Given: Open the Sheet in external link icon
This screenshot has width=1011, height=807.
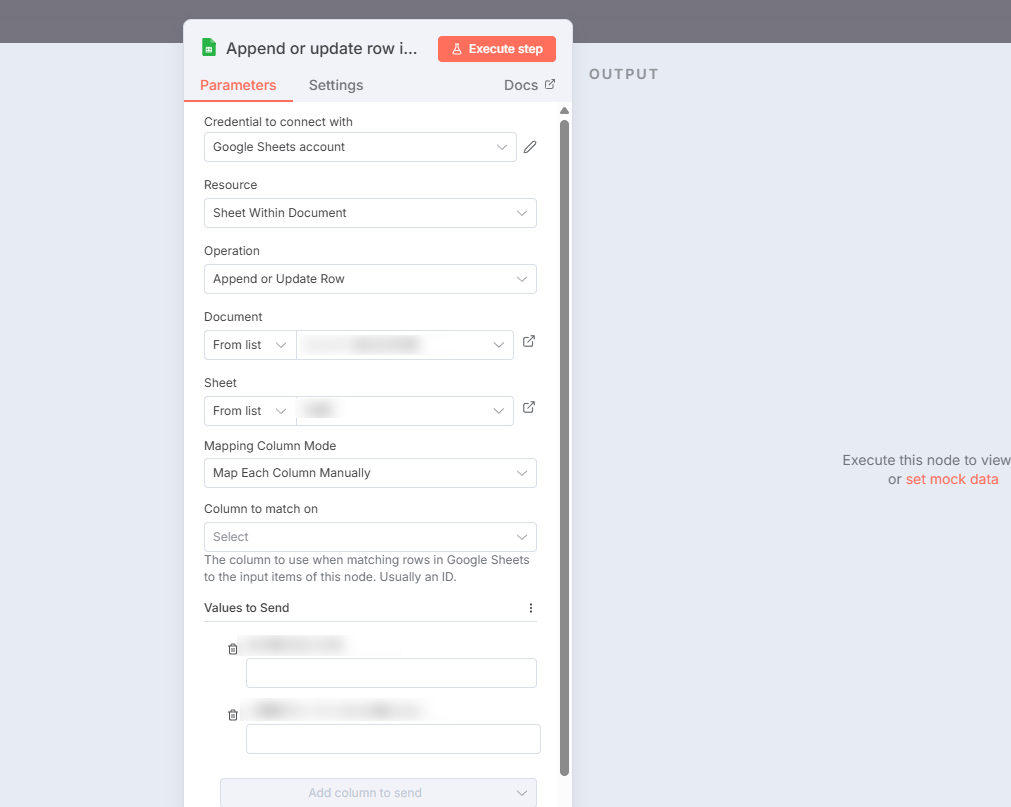Looking at the screenshot, I should pyautogui.click(x=529, y=408).
